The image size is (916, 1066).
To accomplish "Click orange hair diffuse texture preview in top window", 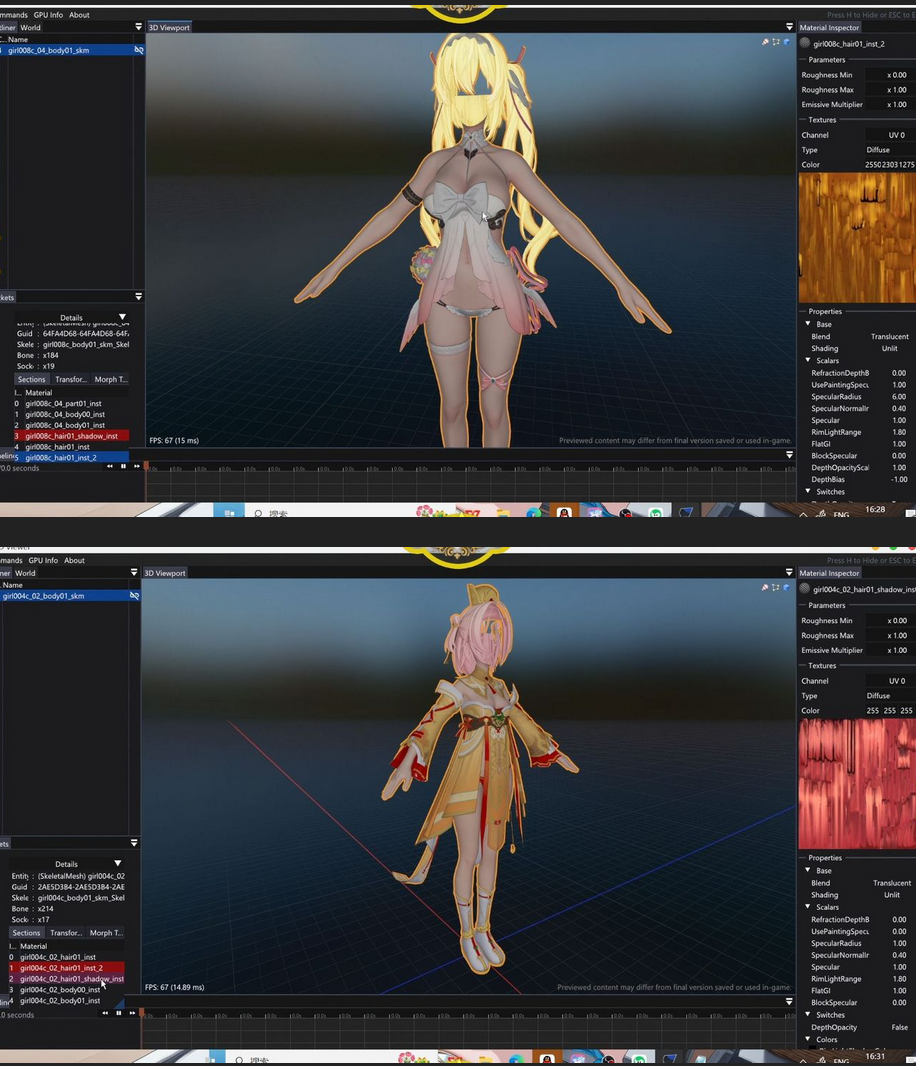I will pos(857,238).
